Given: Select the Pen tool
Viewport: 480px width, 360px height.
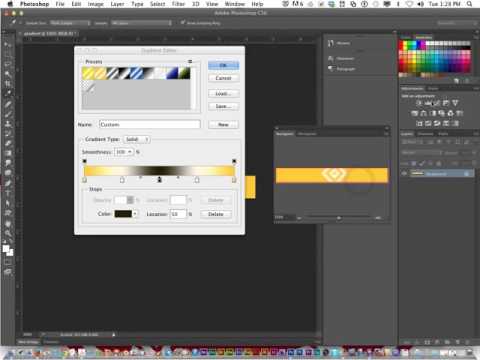Looking at the screenshot, I should click(x=8, y=183).
